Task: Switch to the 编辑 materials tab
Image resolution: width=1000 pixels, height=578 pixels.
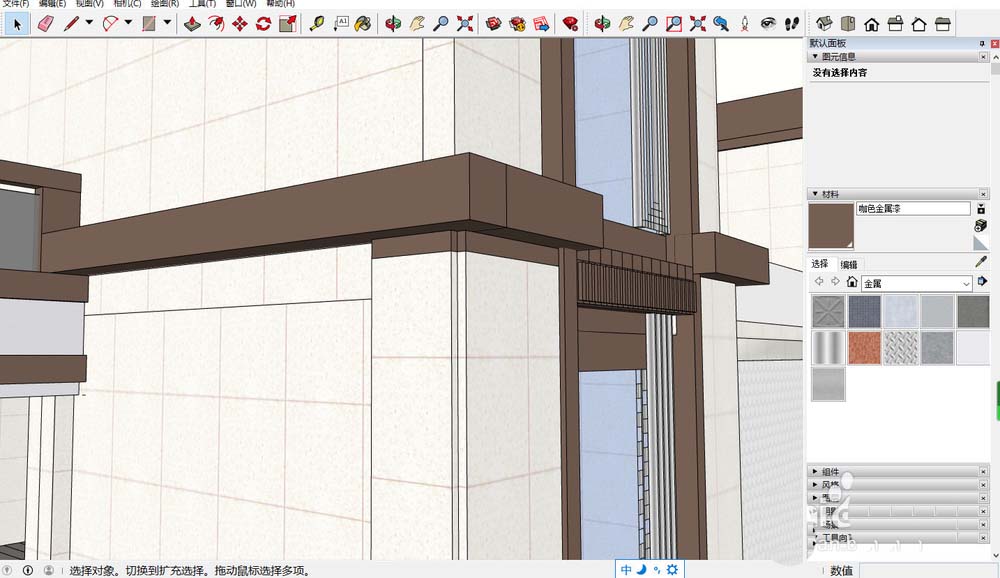Action: click(849, 264)
